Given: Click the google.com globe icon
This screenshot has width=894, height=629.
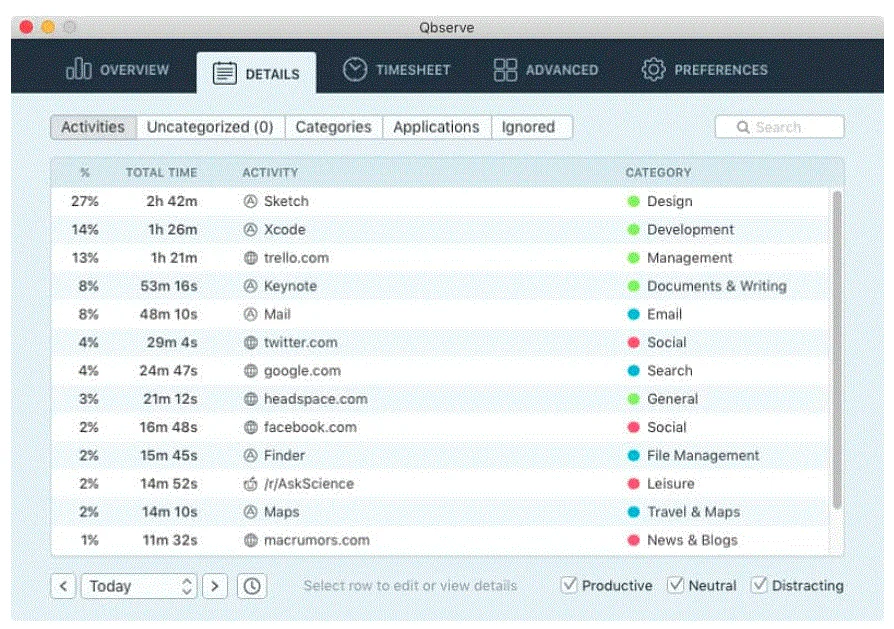Looking at the screenshot, I should [250, 371].
